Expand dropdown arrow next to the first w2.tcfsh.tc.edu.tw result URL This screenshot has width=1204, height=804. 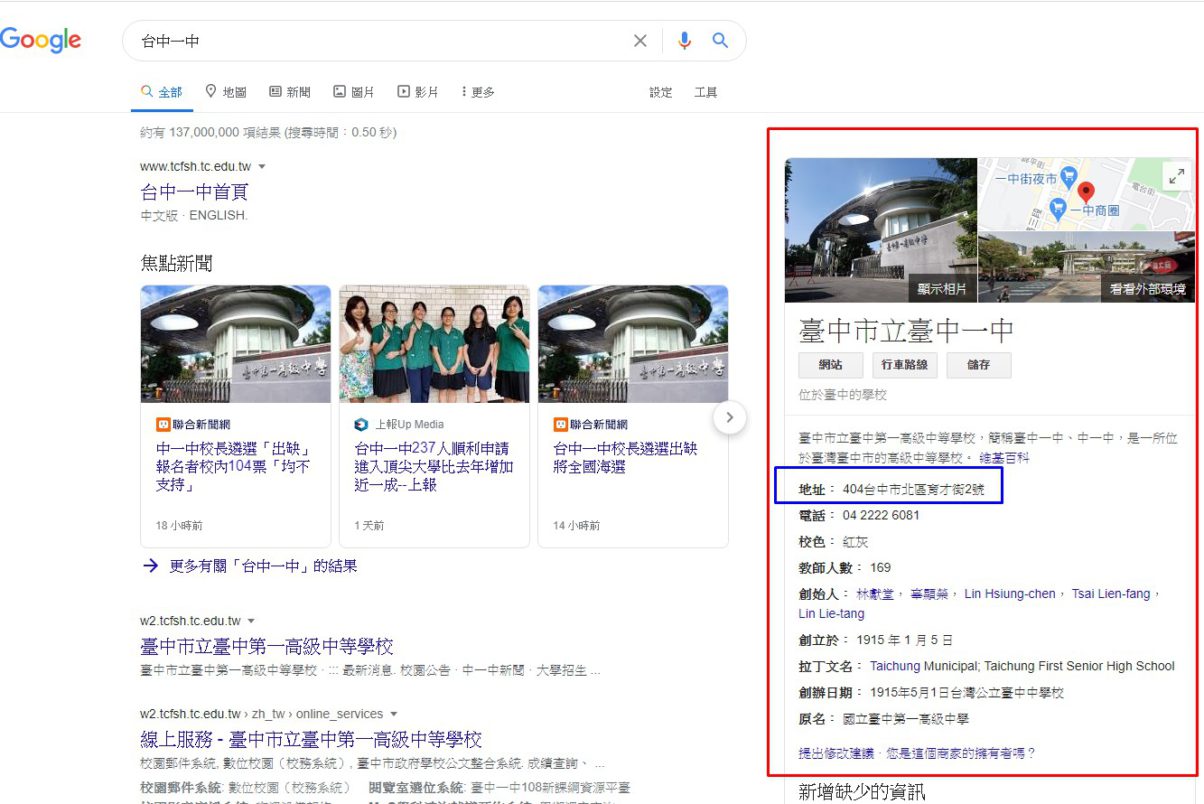252,621
